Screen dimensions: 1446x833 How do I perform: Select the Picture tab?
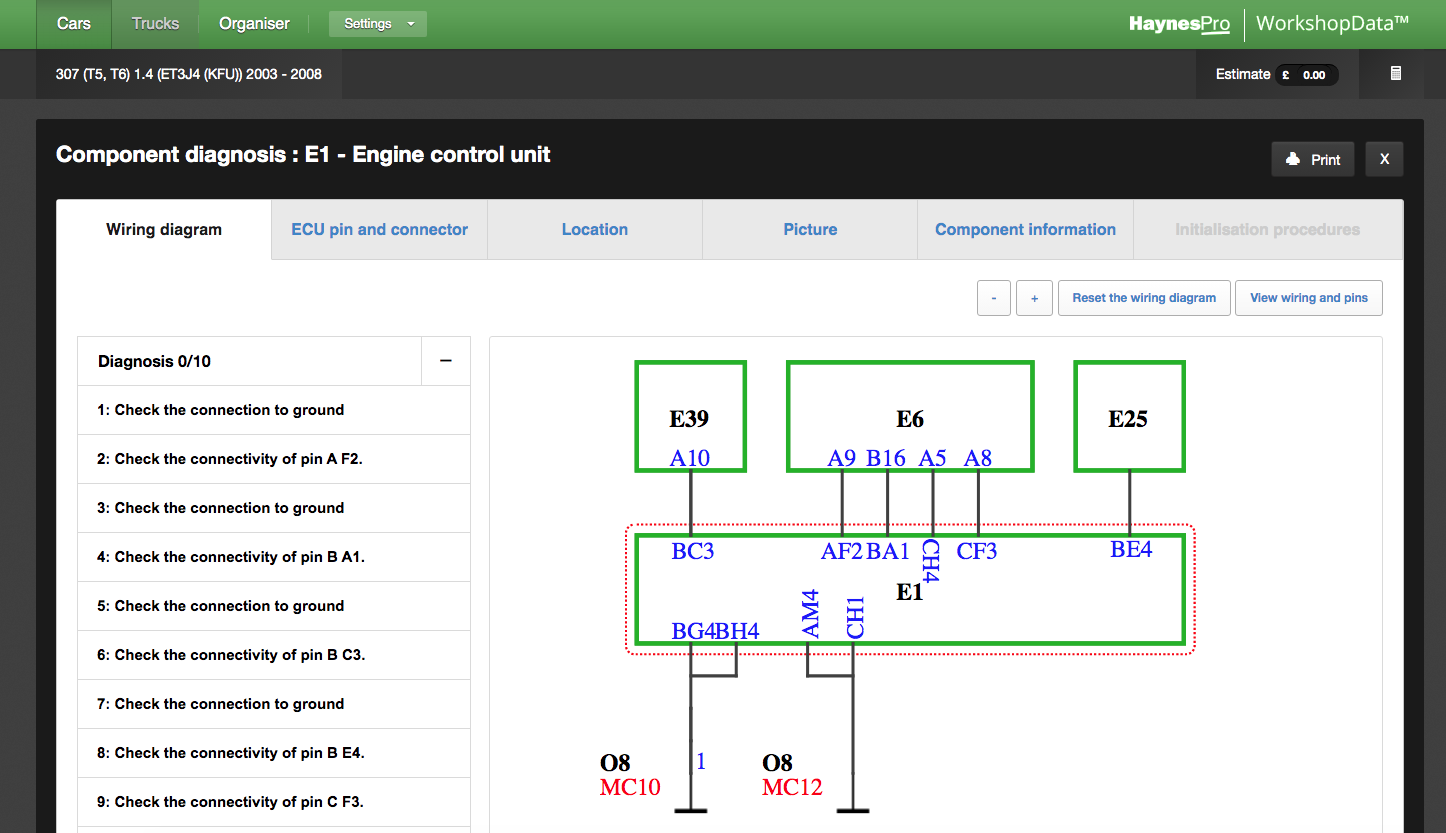[x=810, y=229]
